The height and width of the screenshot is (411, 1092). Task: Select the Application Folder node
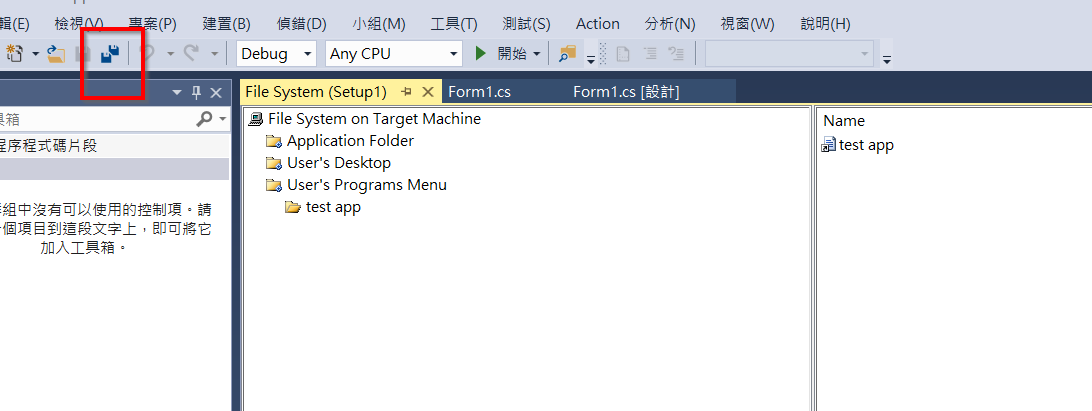coord(350,141)
